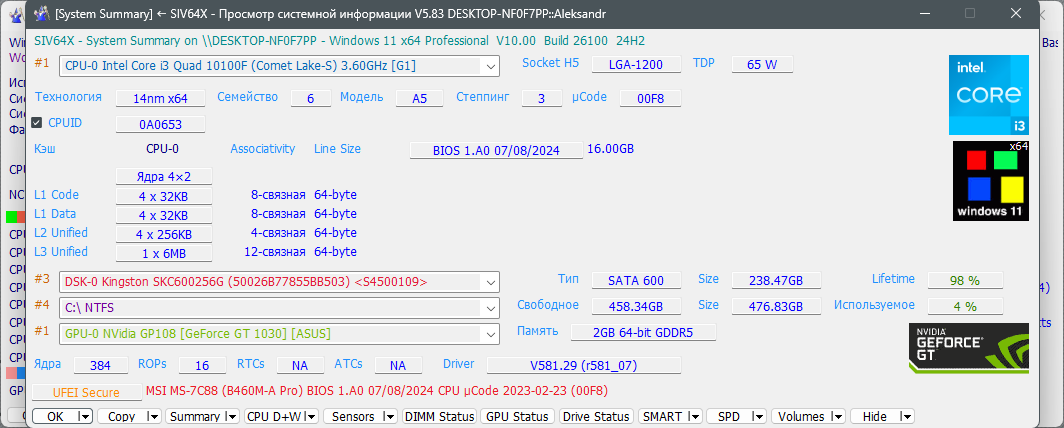The width and height of the screenshot is (1064, 428).
Task: Click the NVIDIA GeForce GT logo
Action: click(969, 349)
